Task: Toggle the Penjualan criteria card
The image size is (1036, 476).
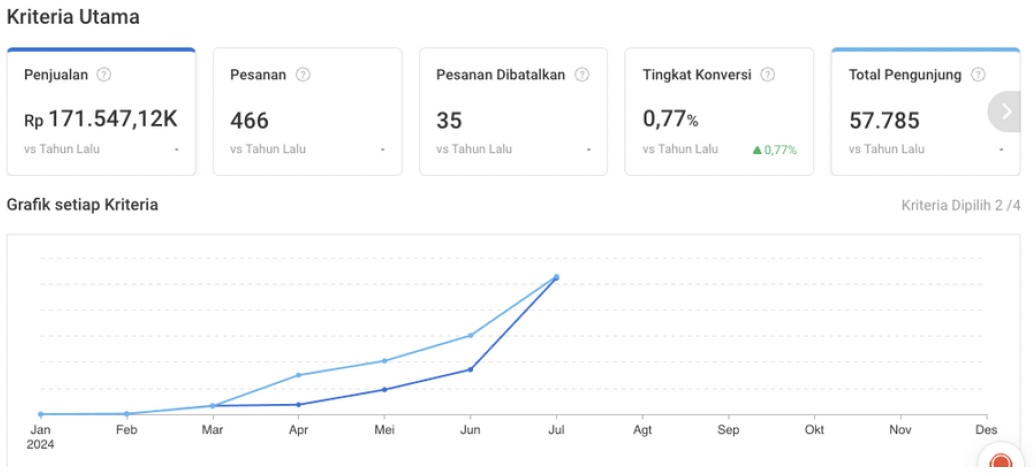Action: (x=101, y=111)
